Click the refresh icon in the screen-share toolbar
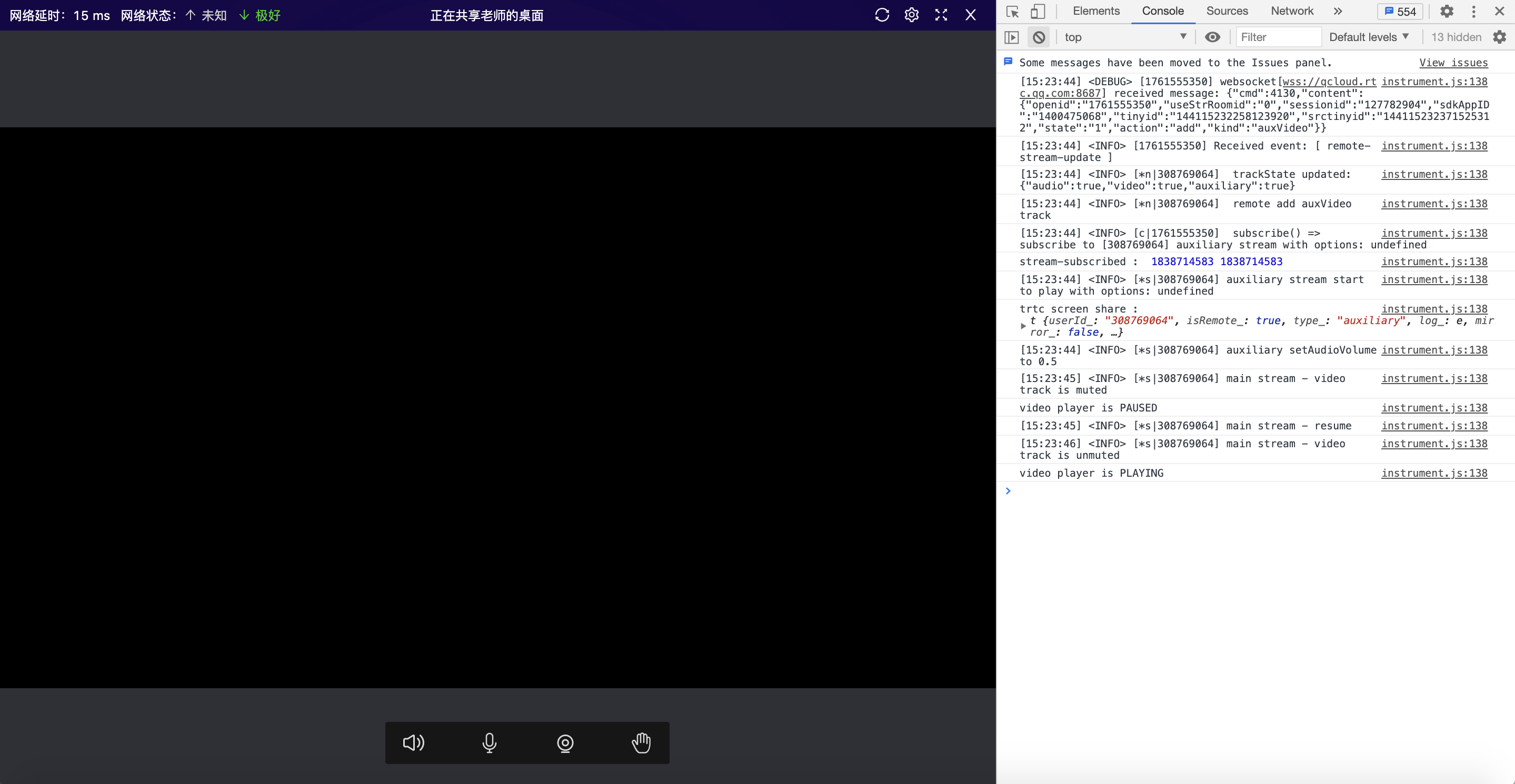The image size is (1515, 784). click(x=882, y=15)
